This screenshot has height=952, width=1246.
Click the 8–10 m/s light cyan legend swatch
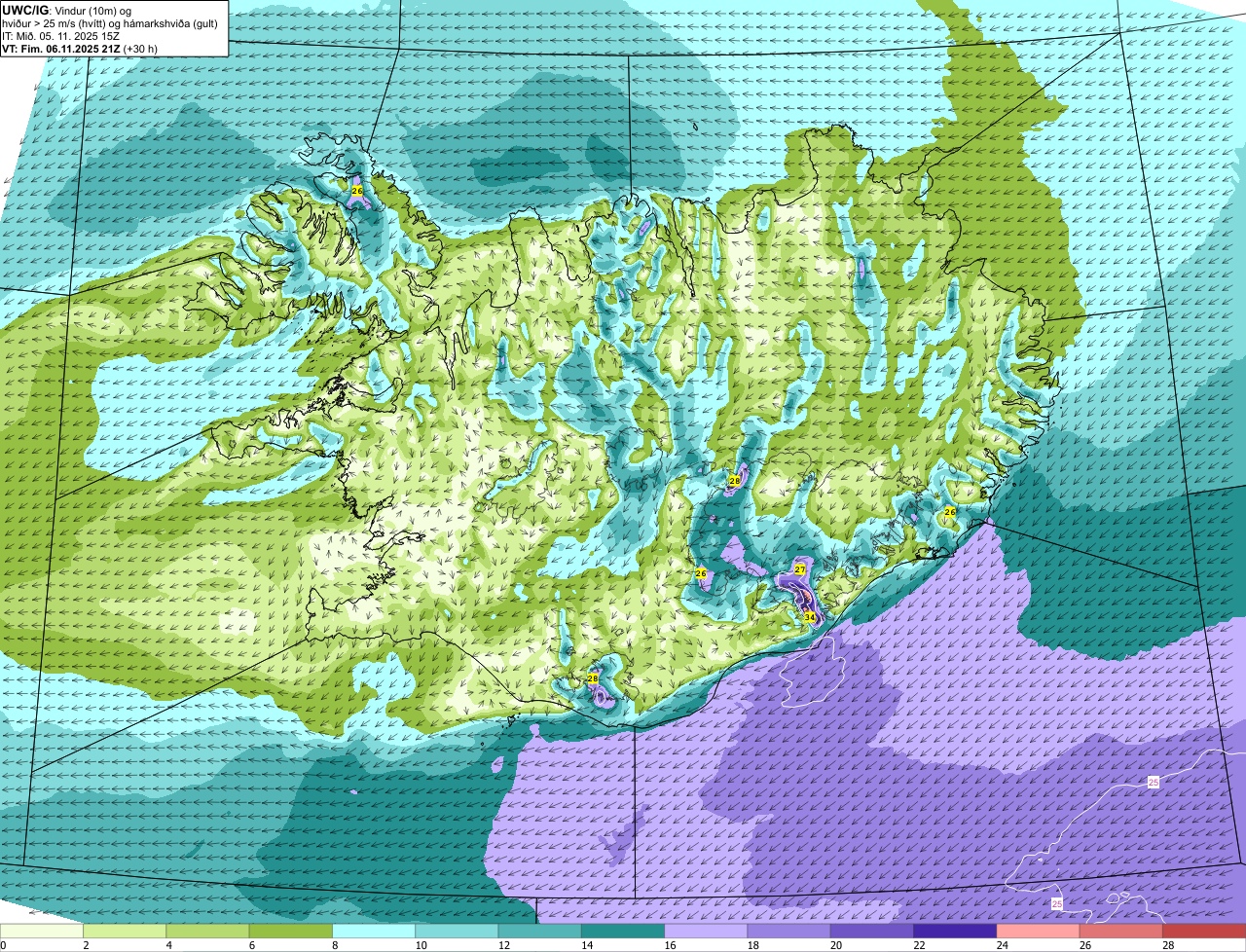point(375,932)
